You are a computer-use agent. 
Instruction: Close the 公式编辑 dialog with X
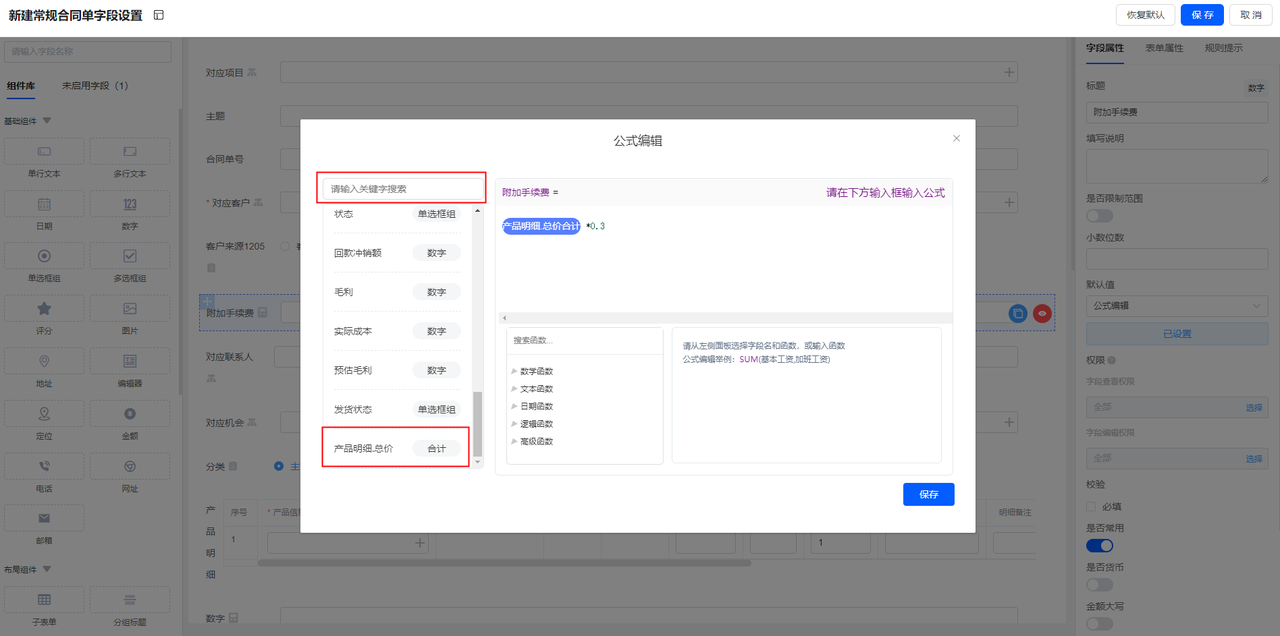[x=956, y=138]
